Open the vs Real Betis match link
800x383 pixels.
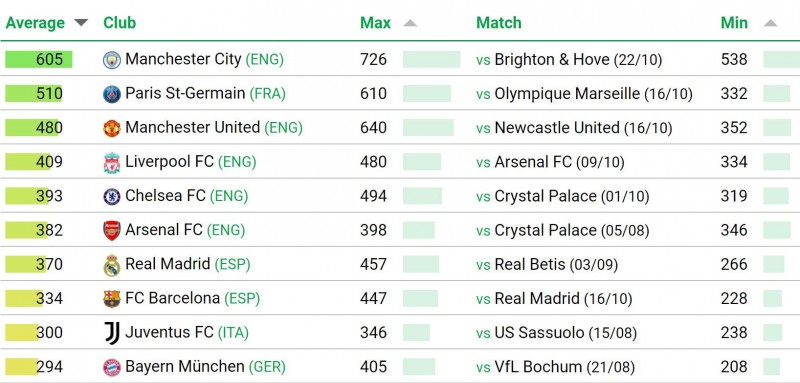click(547, 265)
